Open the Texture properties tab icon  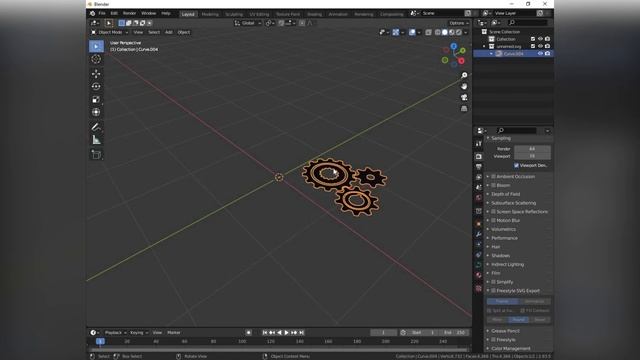479,288
